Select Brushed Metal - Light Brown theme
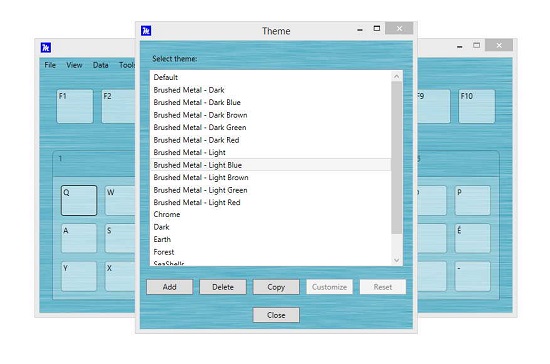This screenshot has width=550, height=364. 270,177
